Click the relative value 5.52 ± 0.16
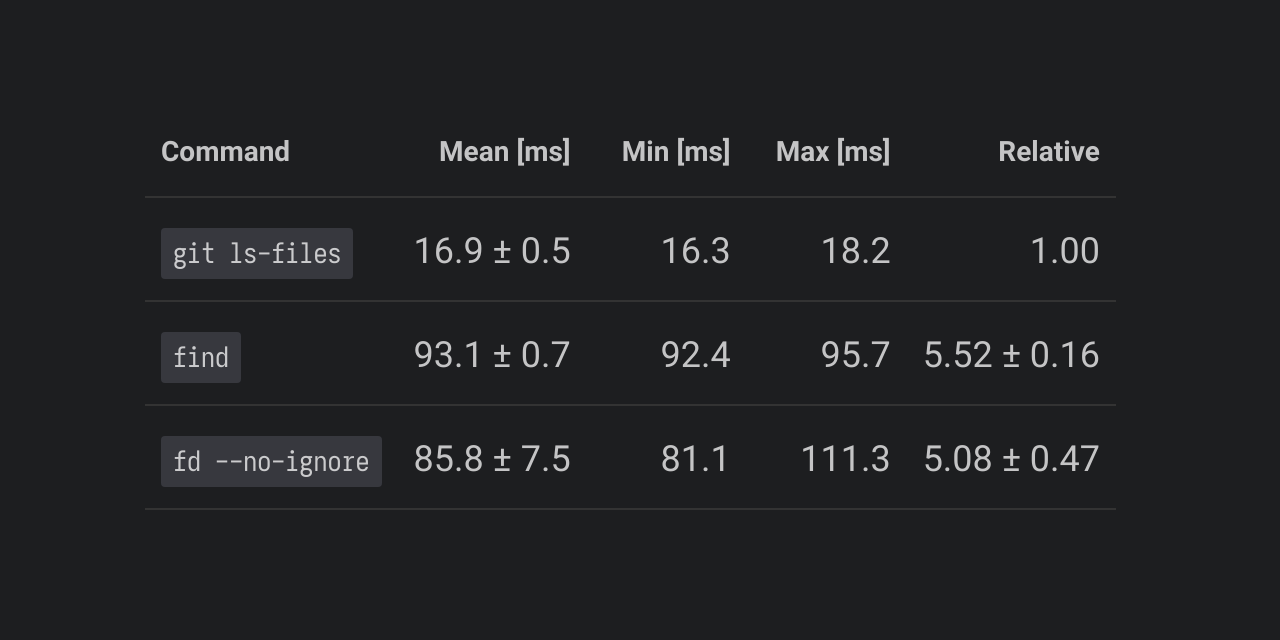This screenshot has height=640, width=1280. click(1011, 355)
